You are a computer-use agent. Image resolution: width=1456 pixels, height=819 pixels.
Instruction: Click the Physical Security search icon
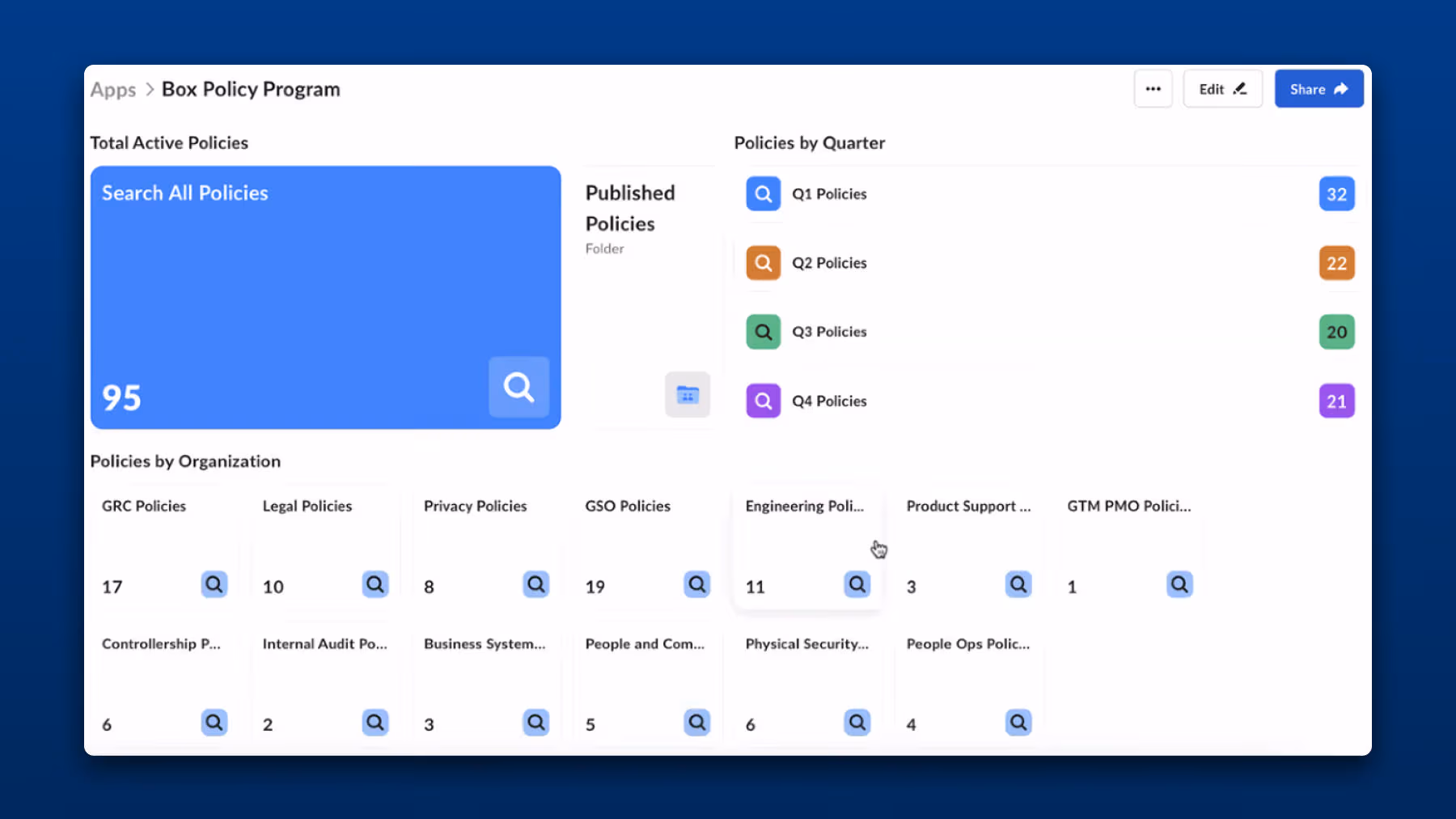tap(857, 722)
